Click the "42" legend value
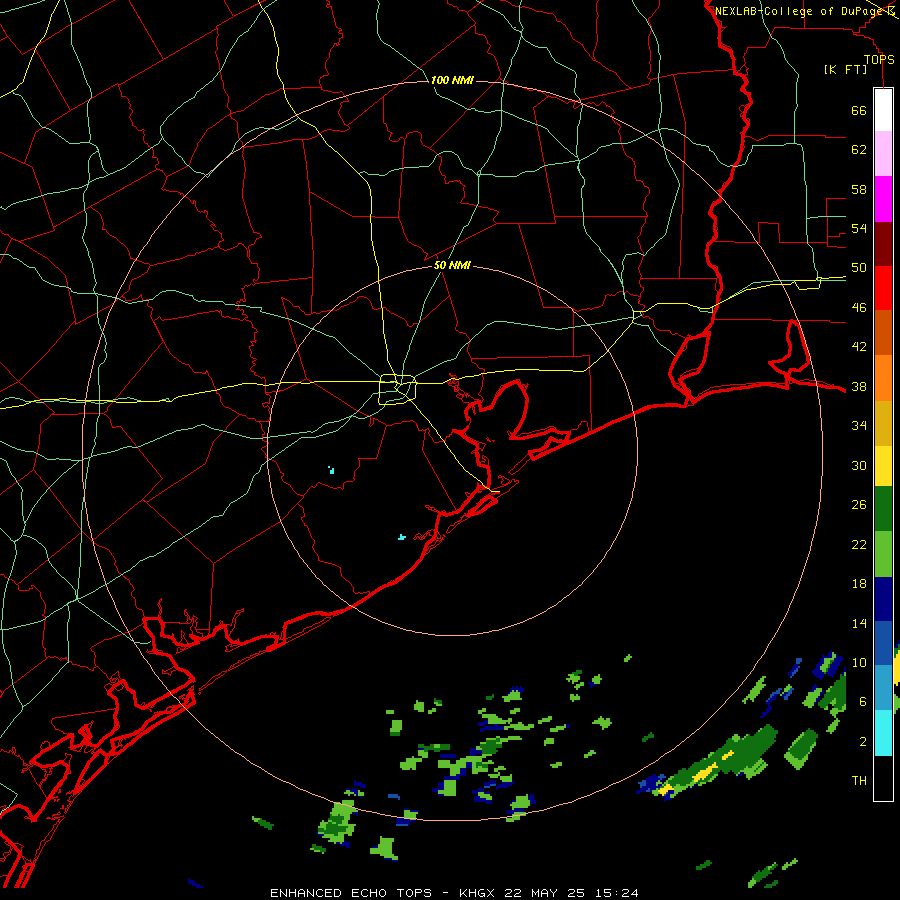 (x=859, y=346)
